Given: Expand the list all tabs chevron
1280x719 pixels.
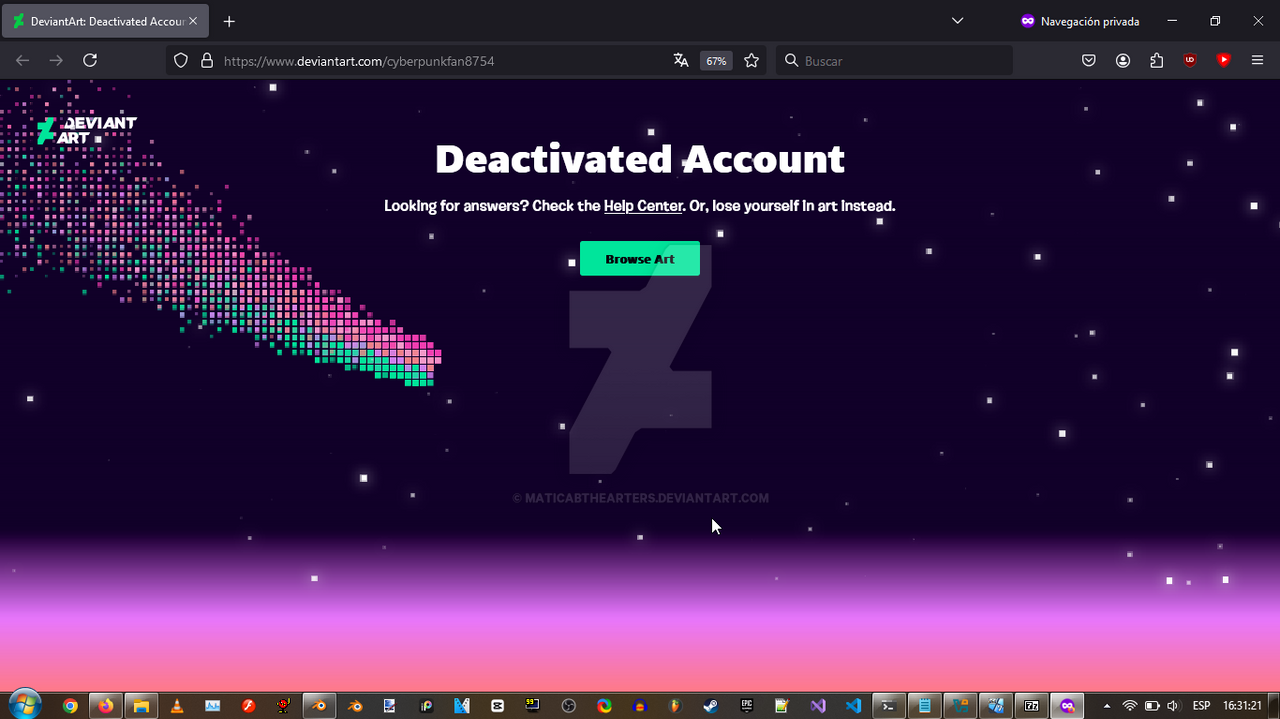Looking at the screenshot, I should [957, 21].
